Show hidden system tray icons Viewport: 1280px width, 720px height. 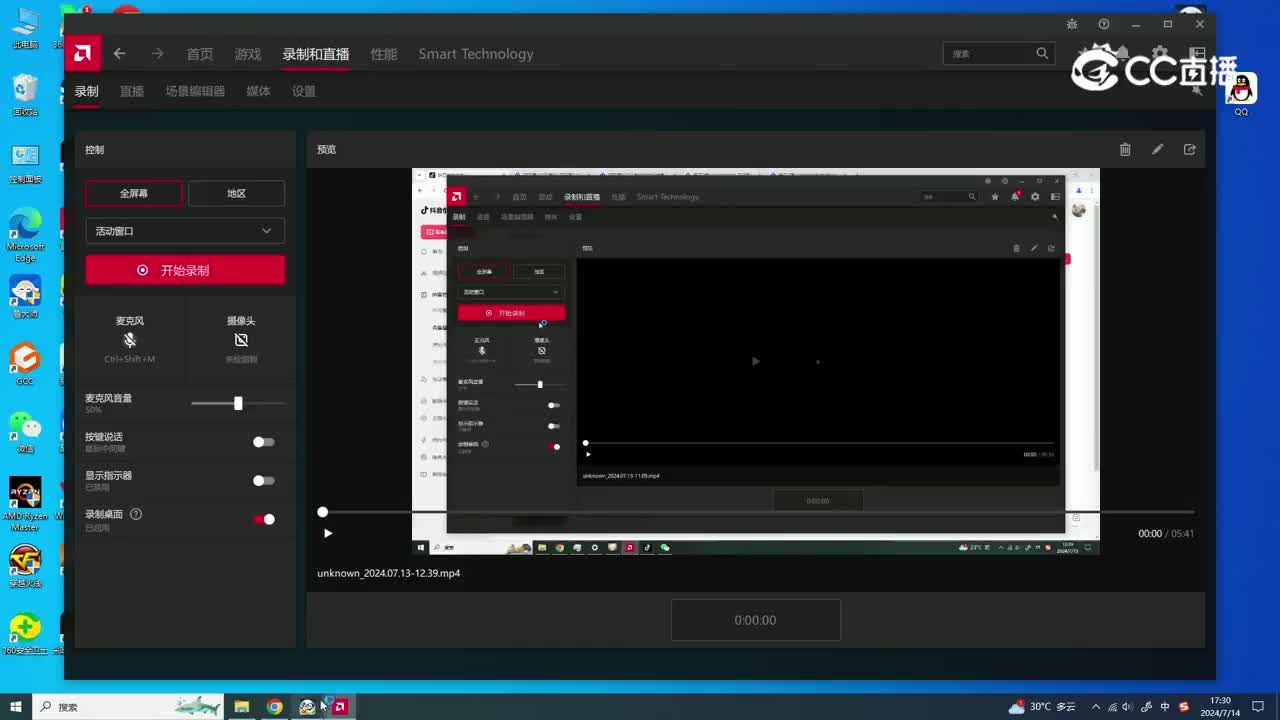[x=1096, y=707]
